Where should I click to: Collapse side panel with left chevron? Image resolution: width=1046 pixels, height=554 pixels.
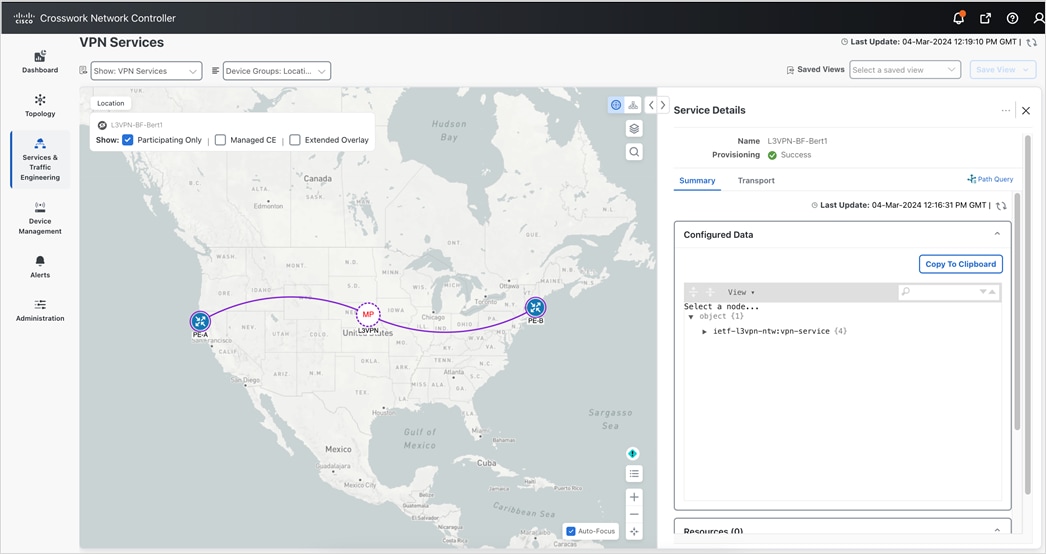click(x=651, y=105)
